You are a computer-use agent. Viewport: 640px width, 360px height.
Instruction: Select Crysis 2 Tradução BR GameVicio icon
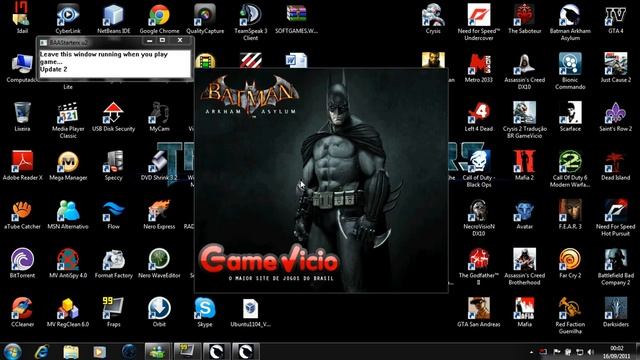(x=524, y=114)
